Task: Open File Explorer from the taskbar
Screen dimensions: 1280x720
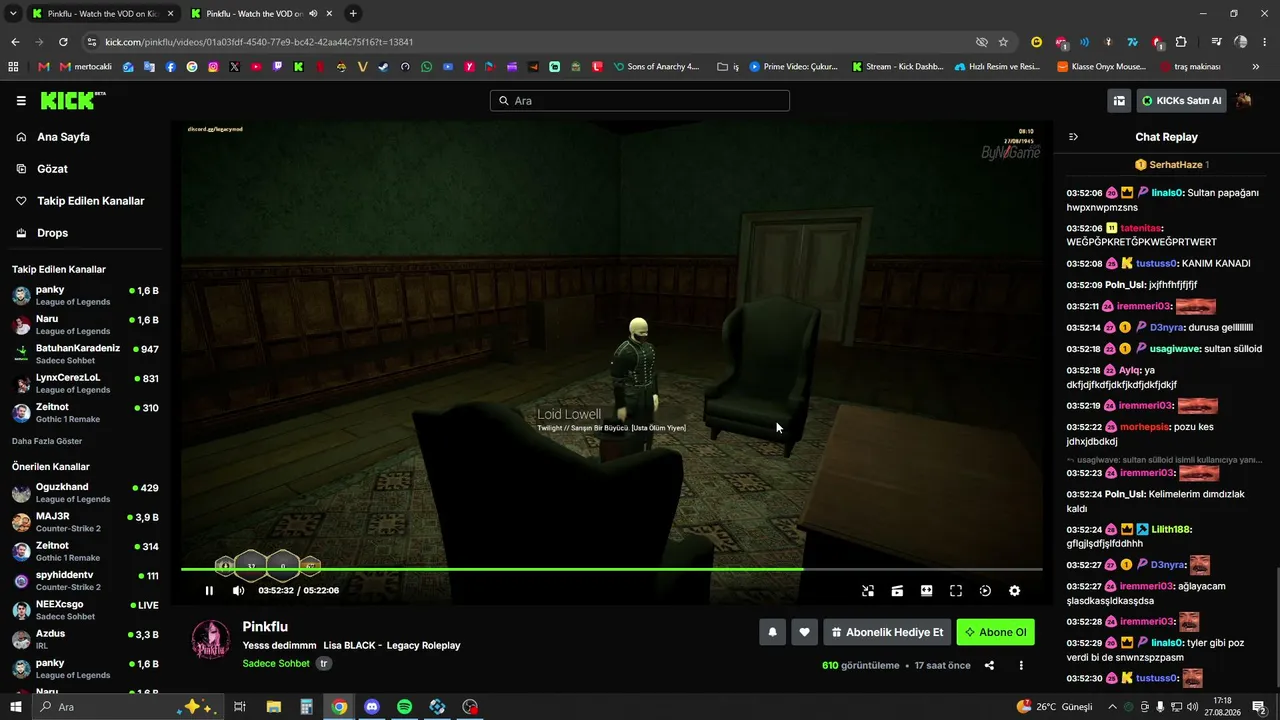Action: [273, 707]
